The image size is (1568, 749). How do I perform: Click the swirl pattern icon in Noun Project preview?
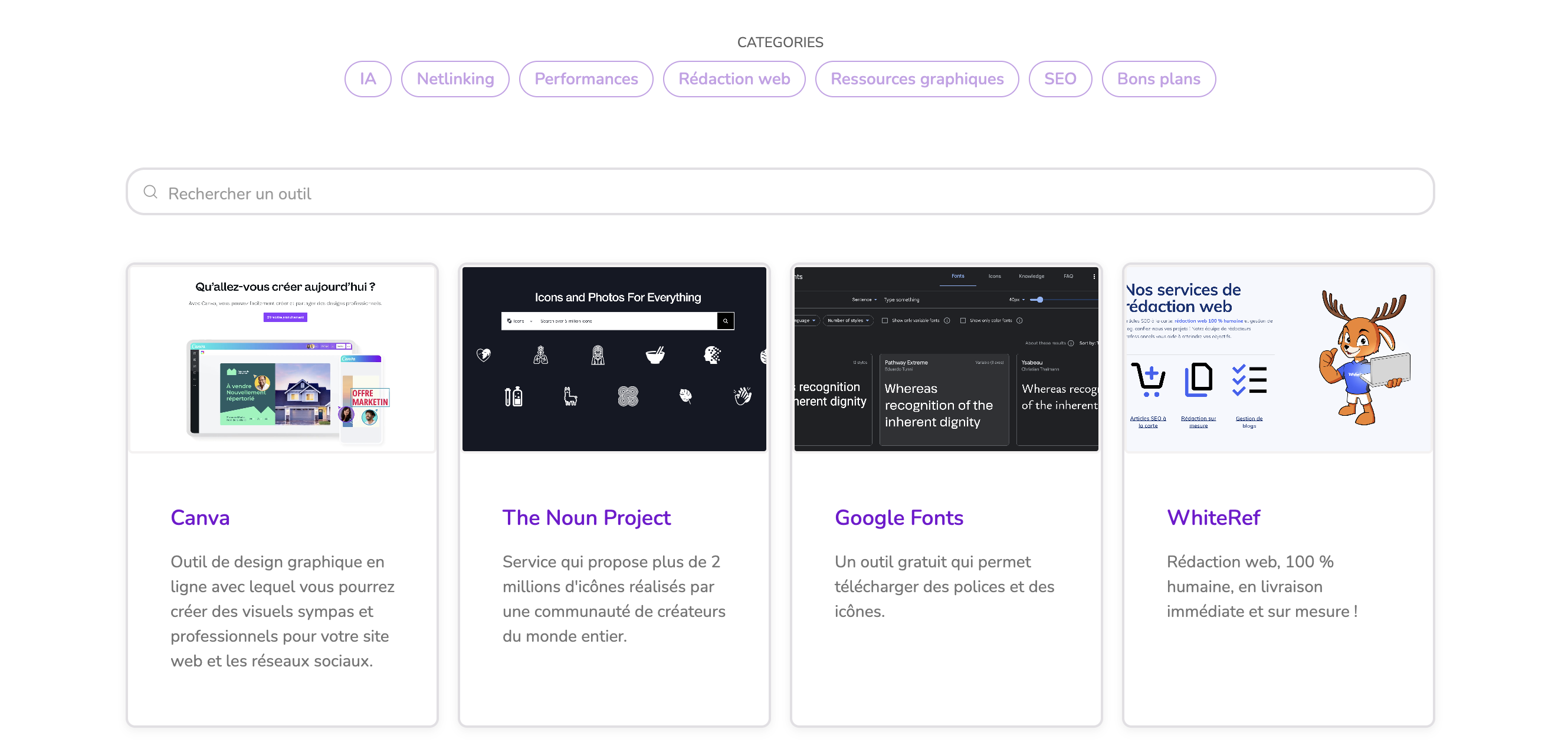pyautogui.click(x=628, y=396)
